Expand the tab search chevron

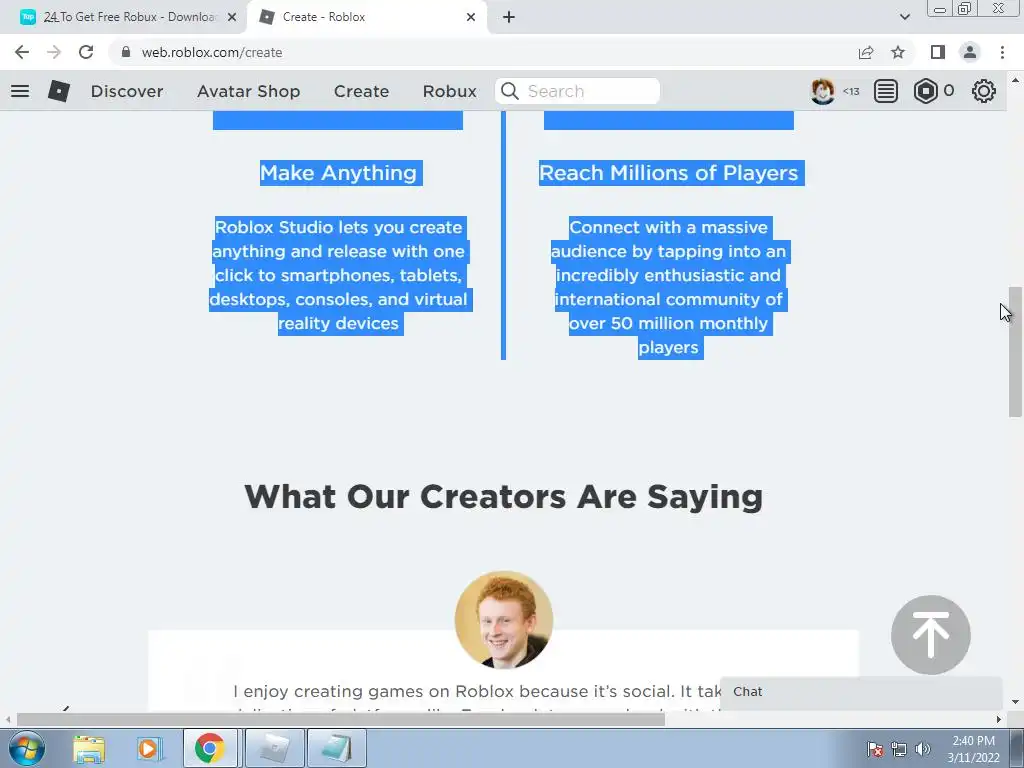tap(904, 17)
